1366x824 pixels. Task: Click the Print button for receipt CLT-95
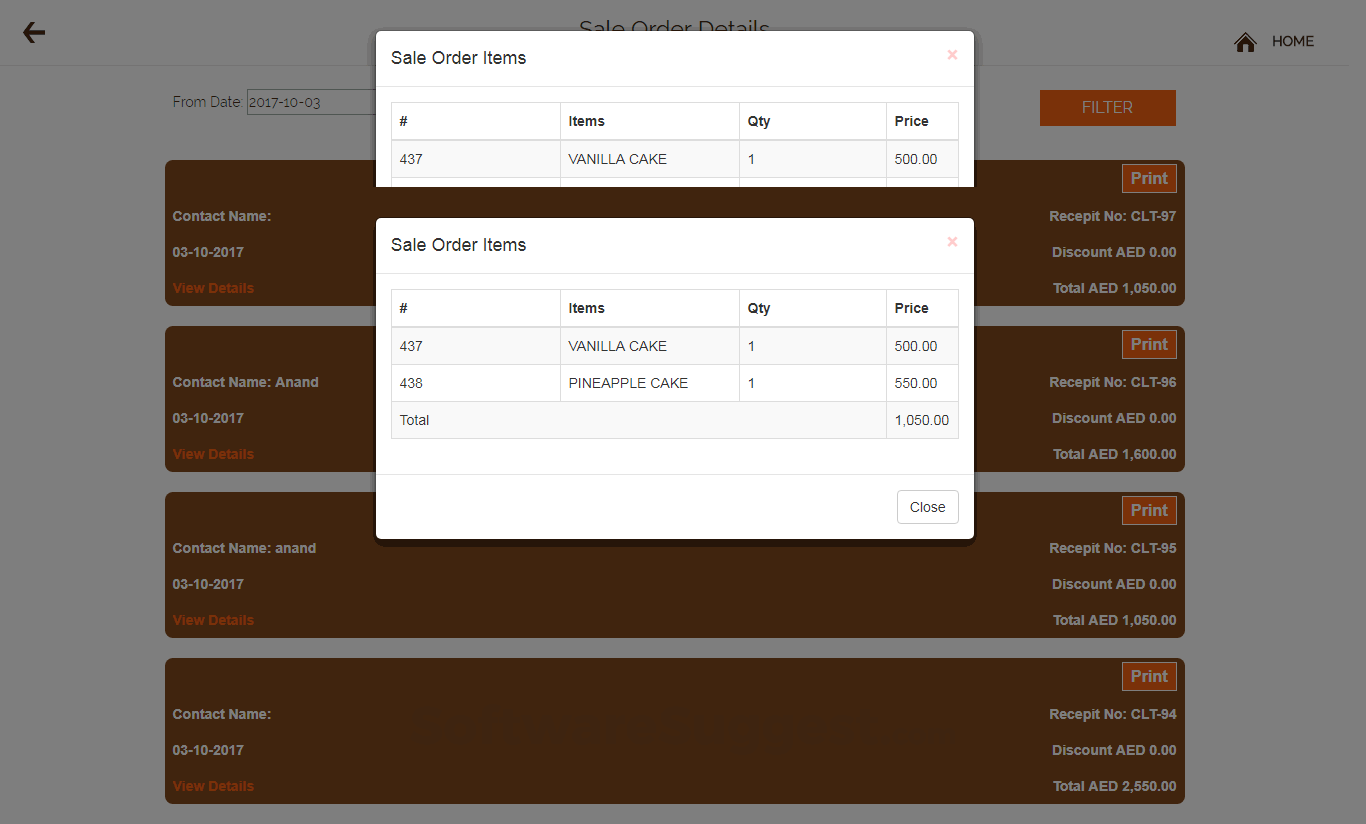pyautogui.click(x=1148, y=510)
